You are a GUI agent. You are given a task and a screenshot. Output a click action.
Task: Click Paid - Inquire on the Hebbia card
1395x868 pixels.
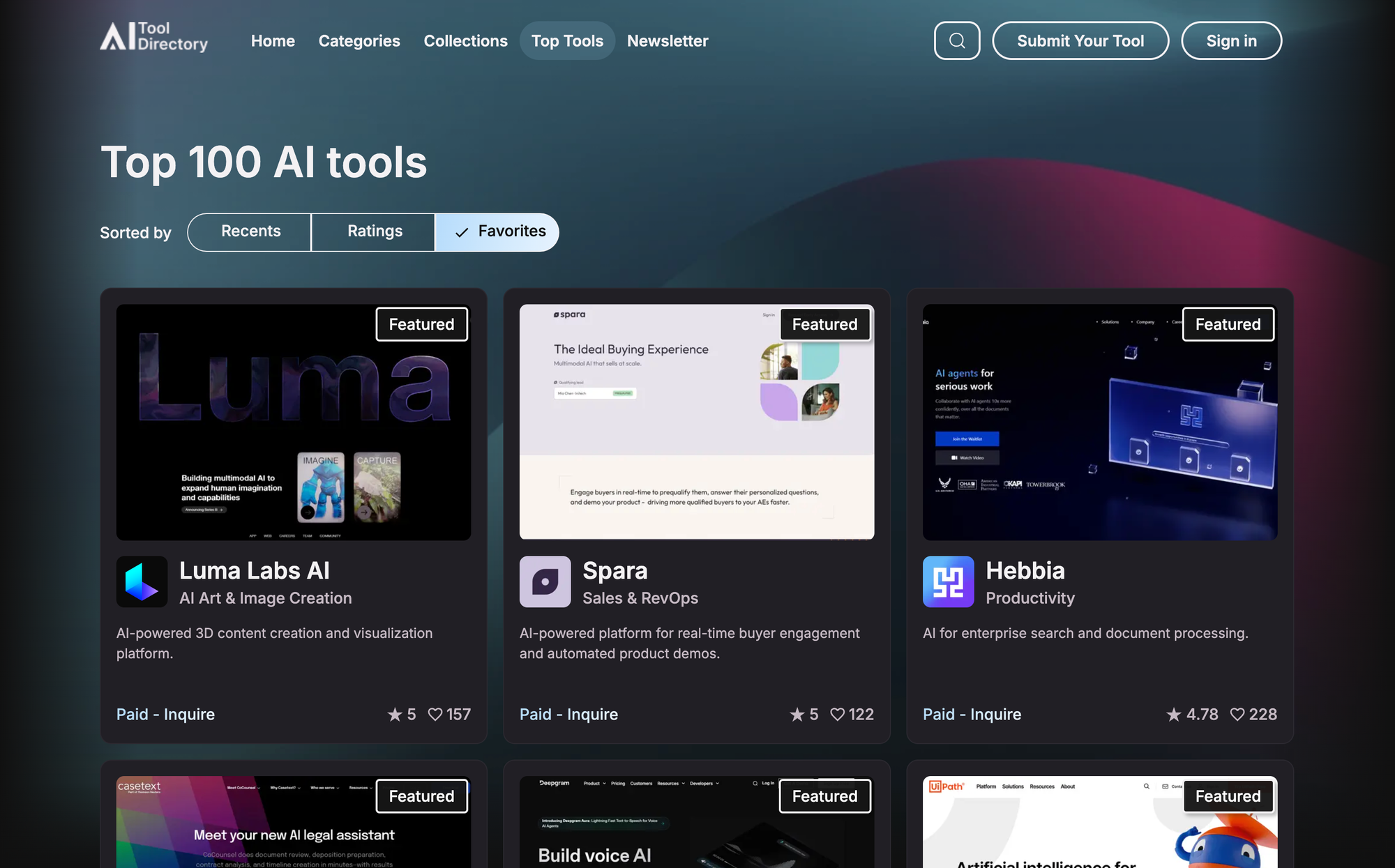point(972,715)
